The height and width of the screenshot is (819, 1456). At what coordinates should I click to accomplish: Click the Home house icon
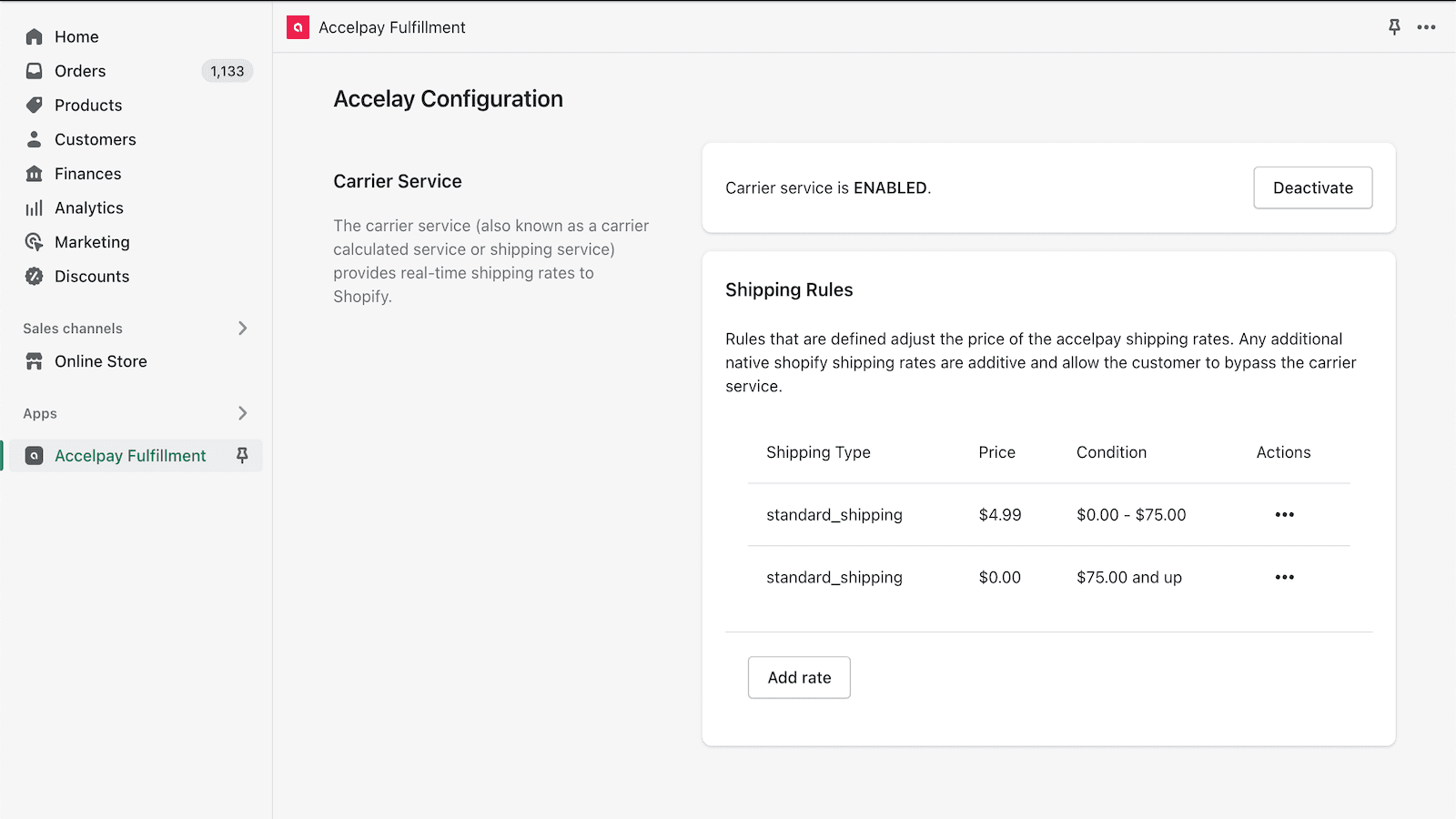point(35,36)
